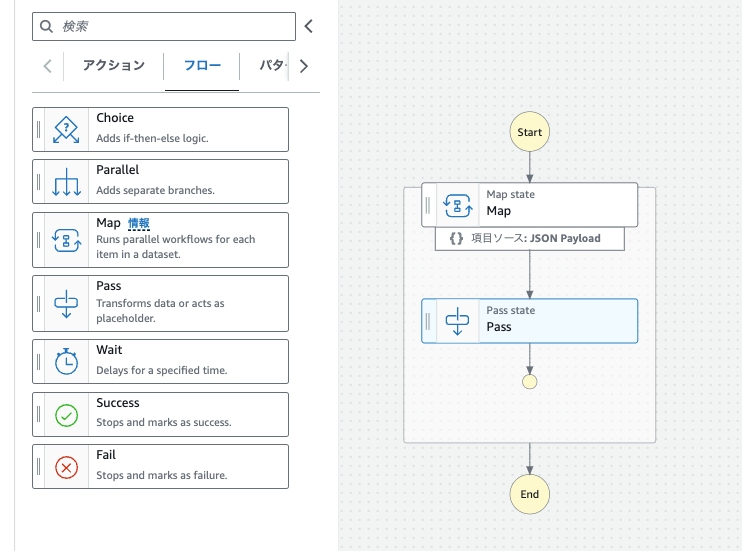
Task: Click the 'Success' title text
Action: [118, 402]
